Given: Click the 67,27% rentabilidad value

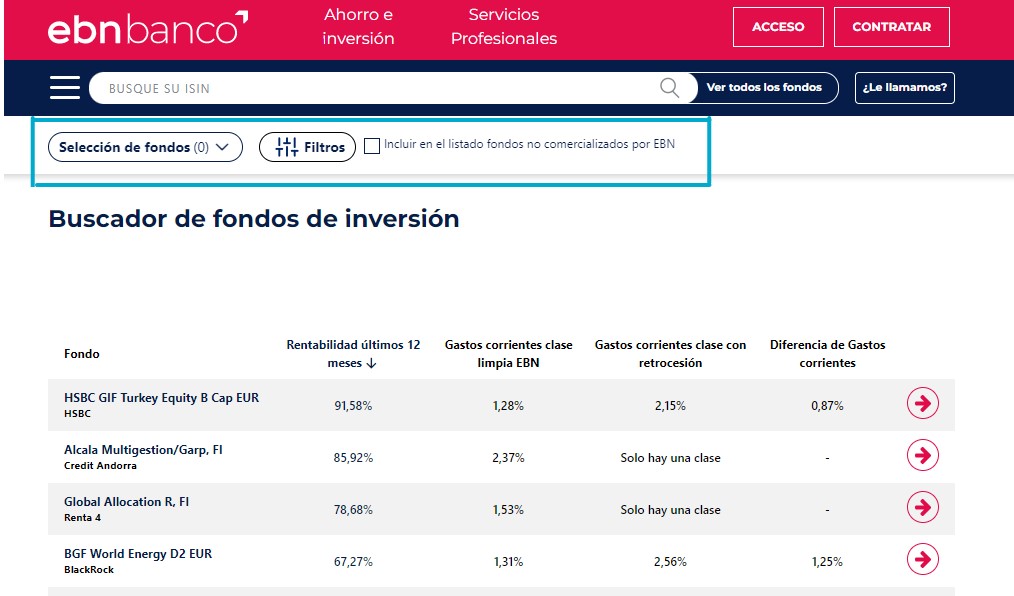Looking at the screenshot, I should [353, 562].
